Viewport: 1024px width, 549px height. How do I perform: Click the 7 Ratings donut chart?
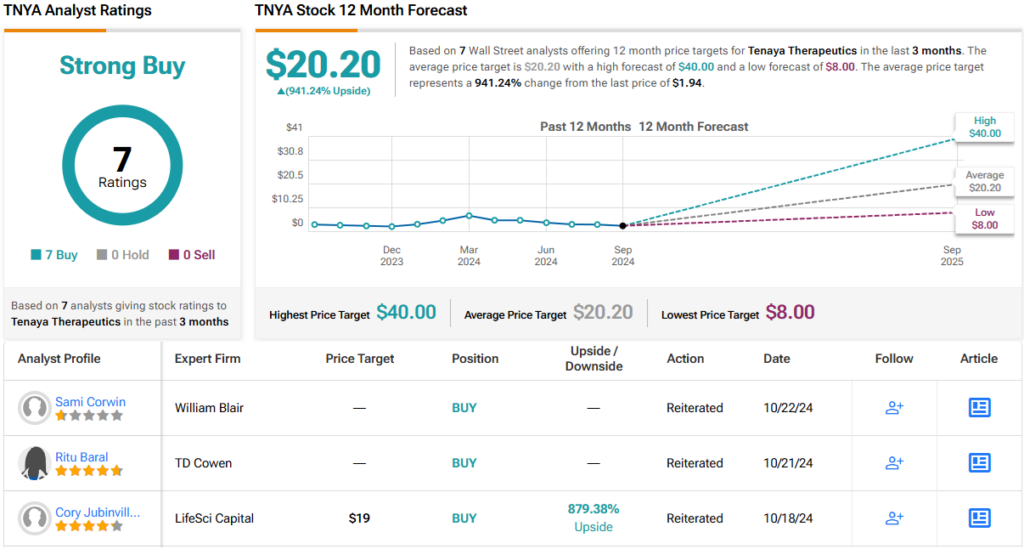pyautogui.click(x=122, y=166)
